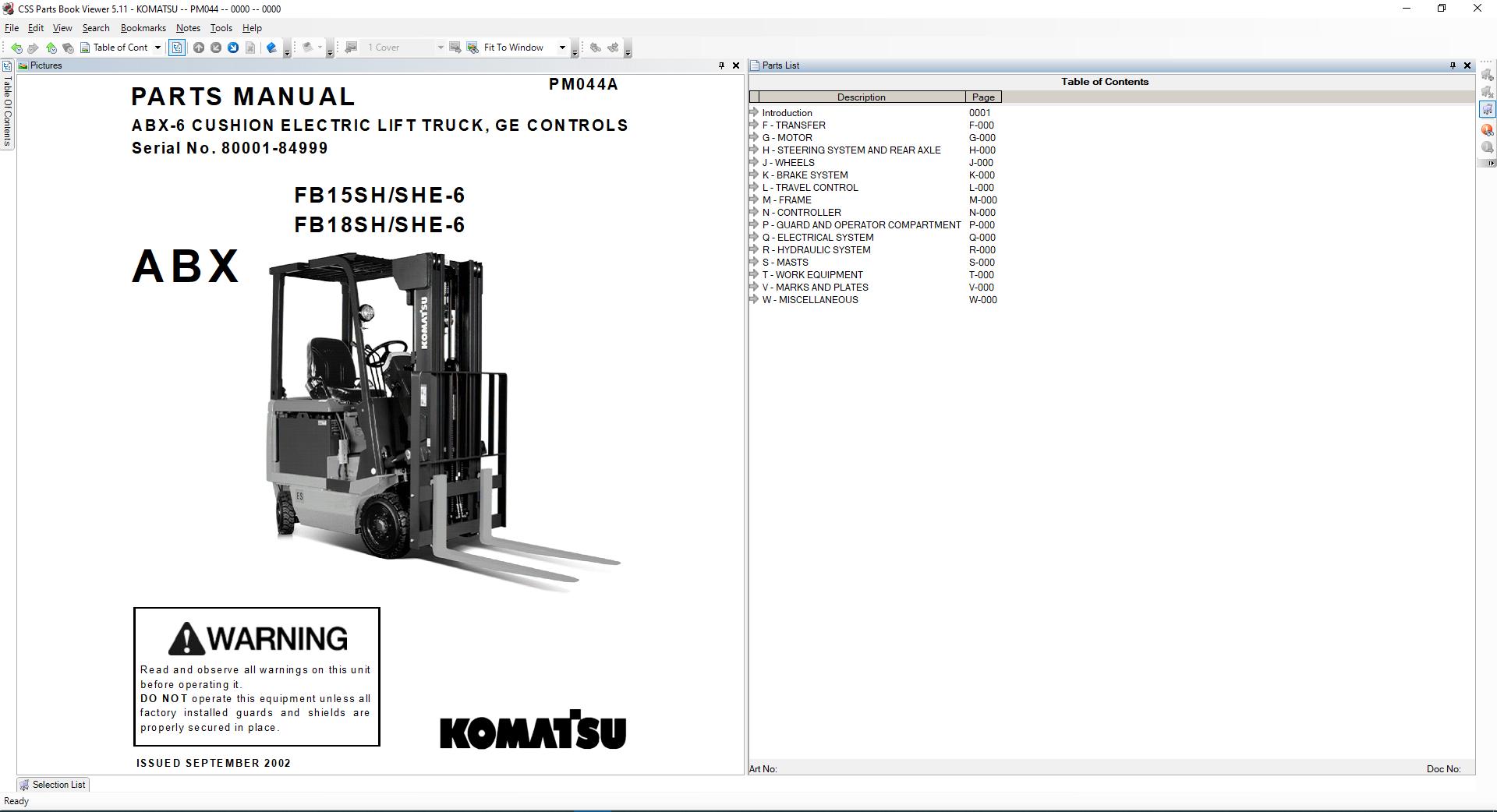The height and width of the screenshot is (812, 1497).
Task: Select the up-arrow previous page navigation icon
Action: [200, 48]
